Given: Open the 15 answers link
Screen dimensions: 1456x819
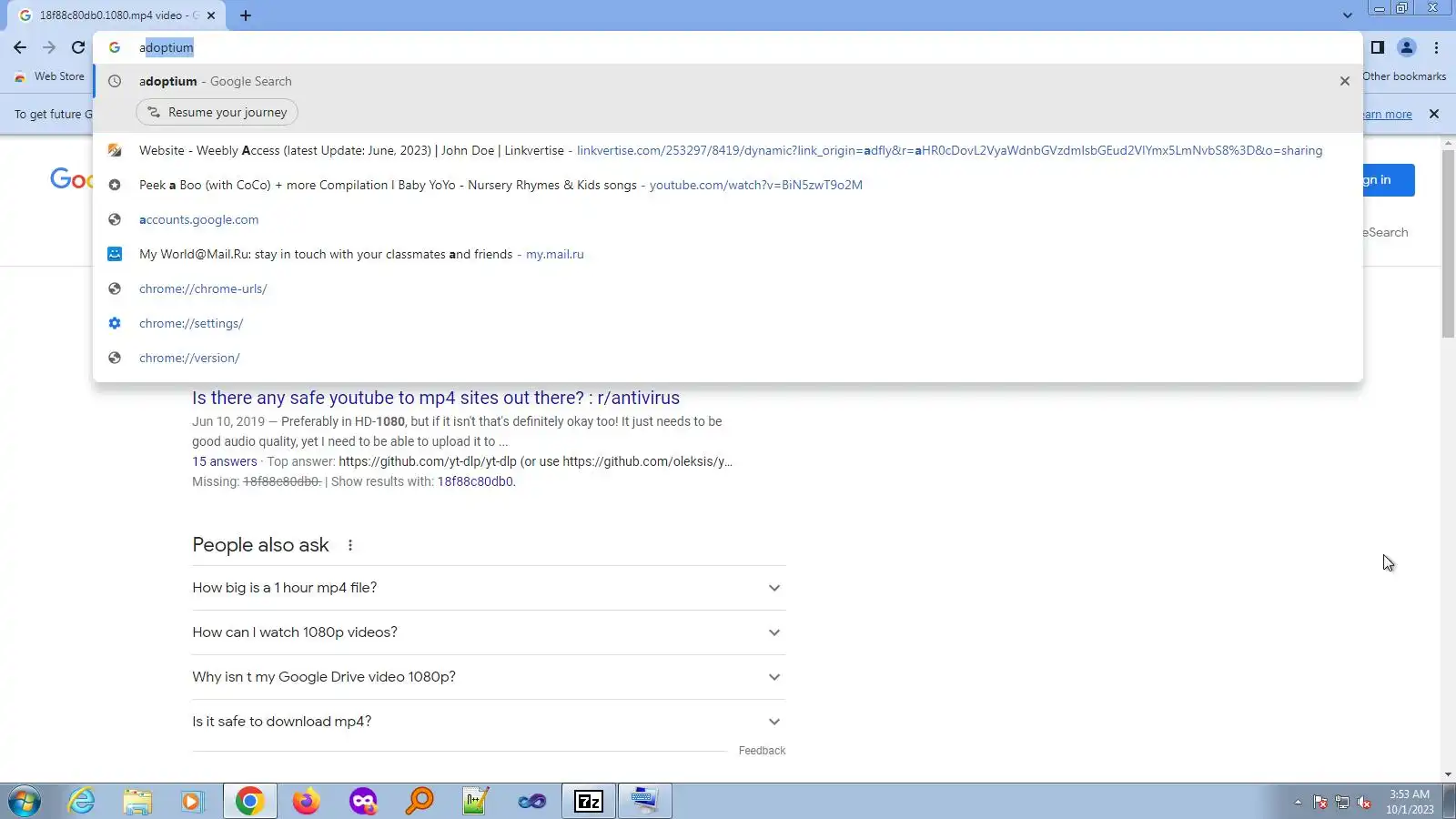Looking at the screenshot, I should click(225, 461).
